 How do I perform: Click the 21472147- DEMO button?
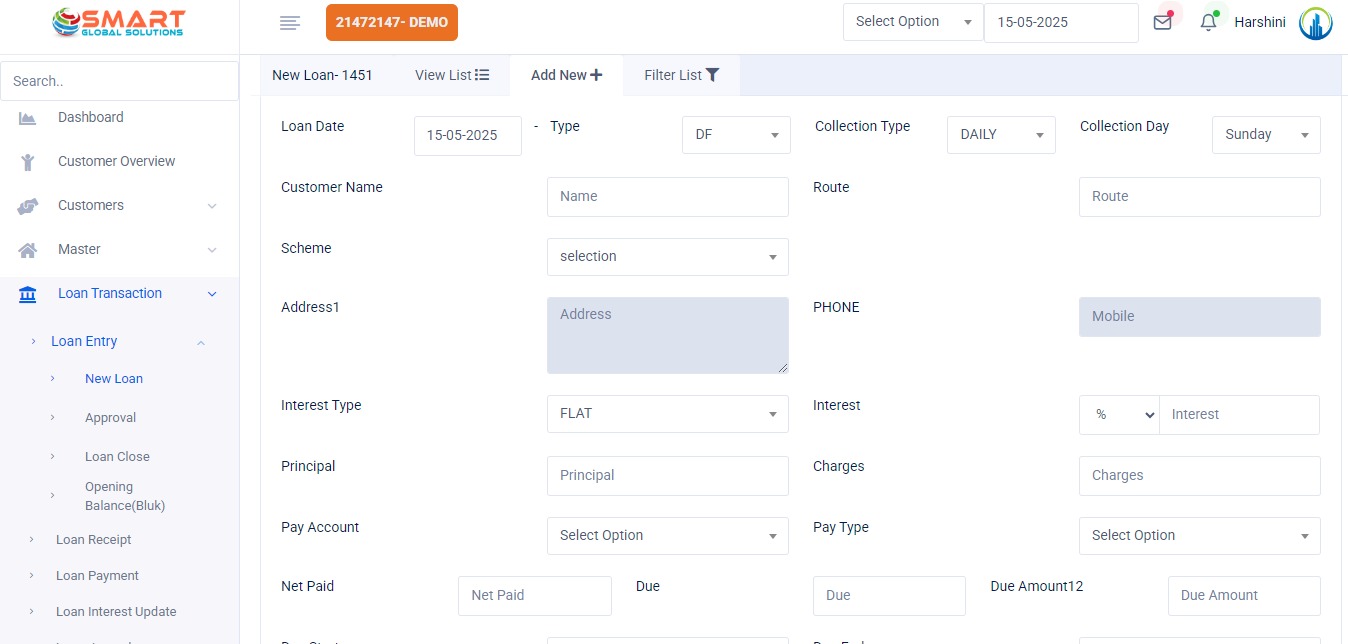tap(392, 23)
